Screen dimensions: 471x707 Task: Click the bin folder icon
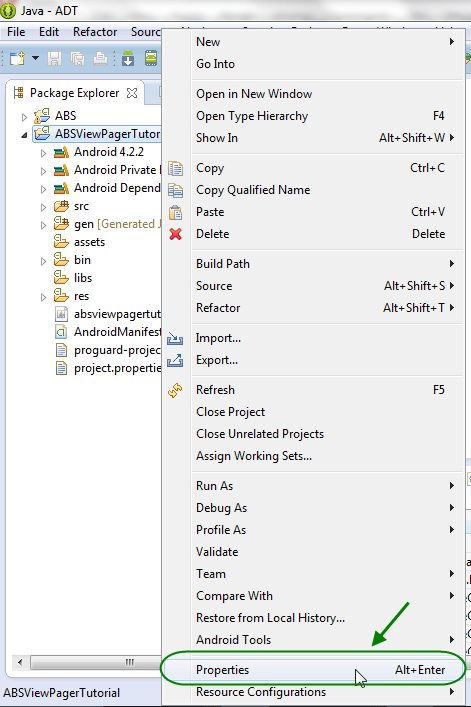point(61,259)
